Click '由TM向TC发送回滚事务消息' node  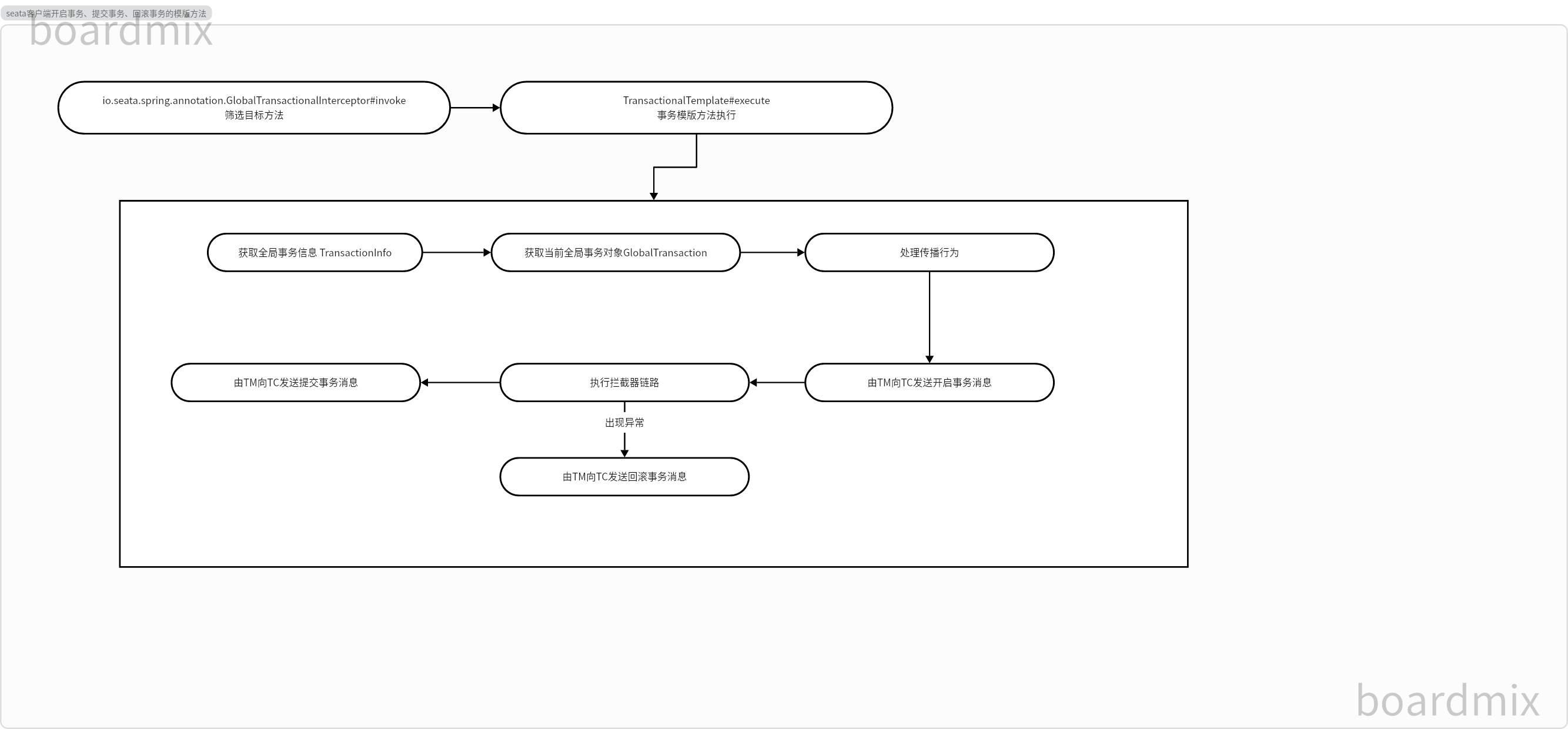tap(622, 476)
